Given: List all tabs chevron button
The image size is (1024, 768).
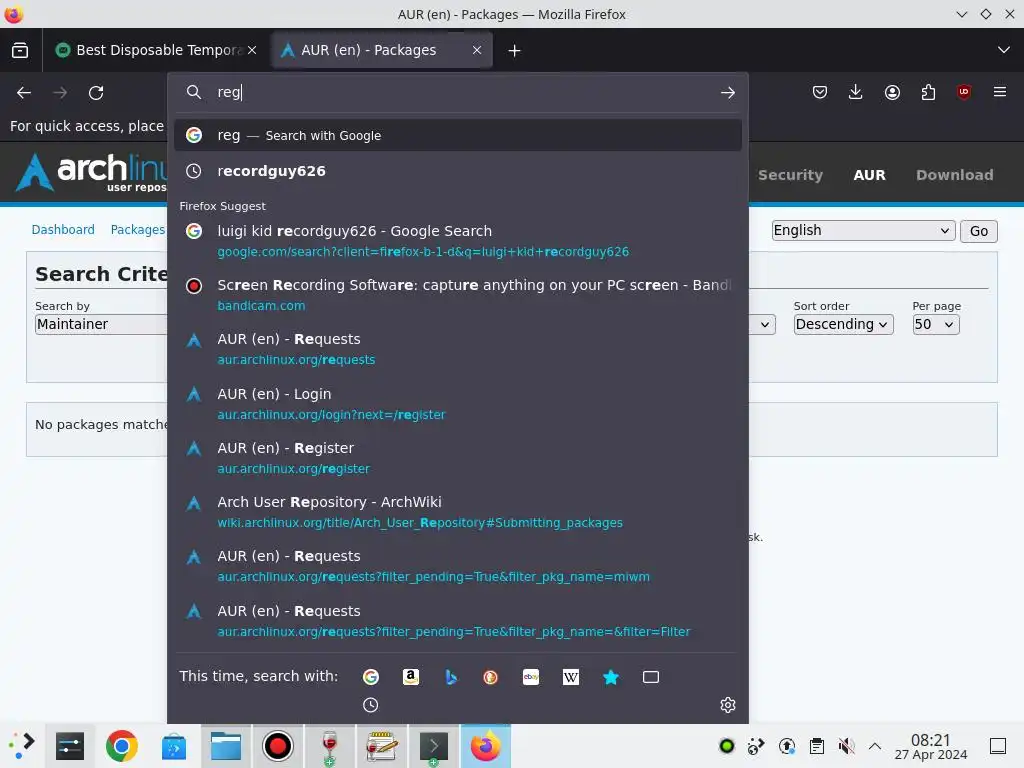Looking at the screenshot, I should pyautogui.click(x=1004, y=50).
